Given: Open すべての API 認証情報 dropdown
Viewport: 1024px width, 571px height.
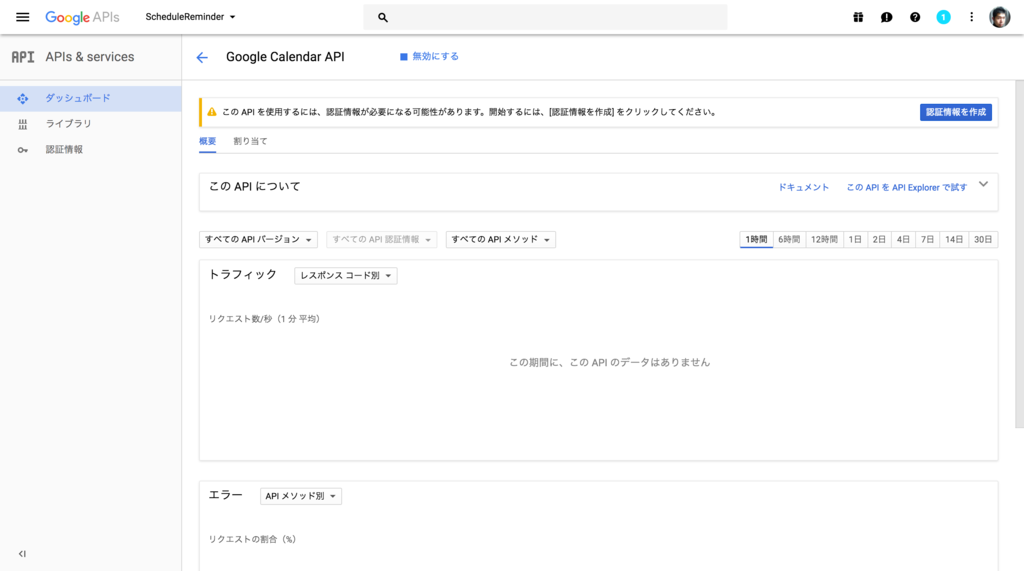Looking at the screenshot, I should [x=381, y=240].
